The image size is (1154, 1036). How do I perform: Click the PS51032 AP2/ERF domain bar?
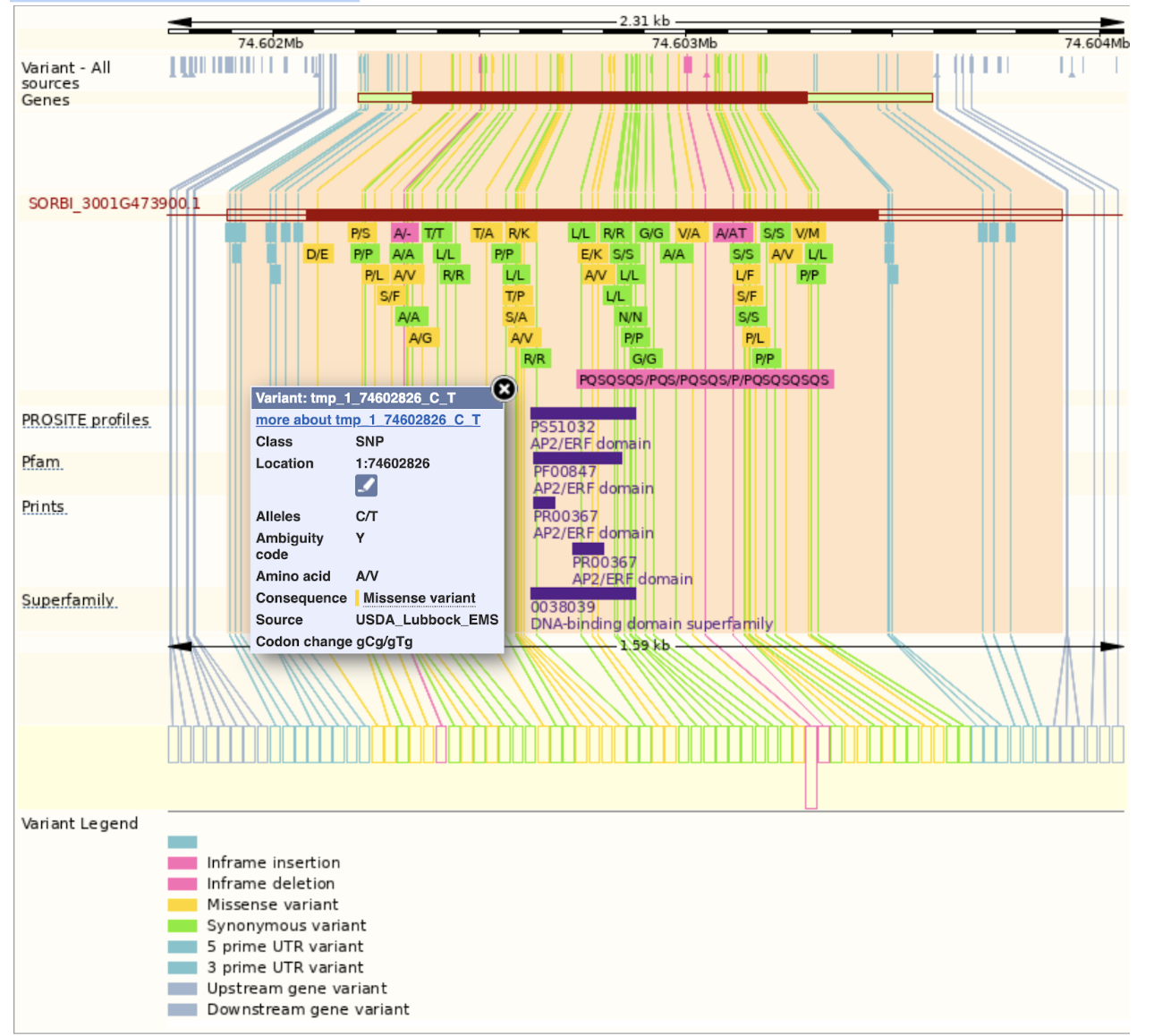tap(581, 412)
